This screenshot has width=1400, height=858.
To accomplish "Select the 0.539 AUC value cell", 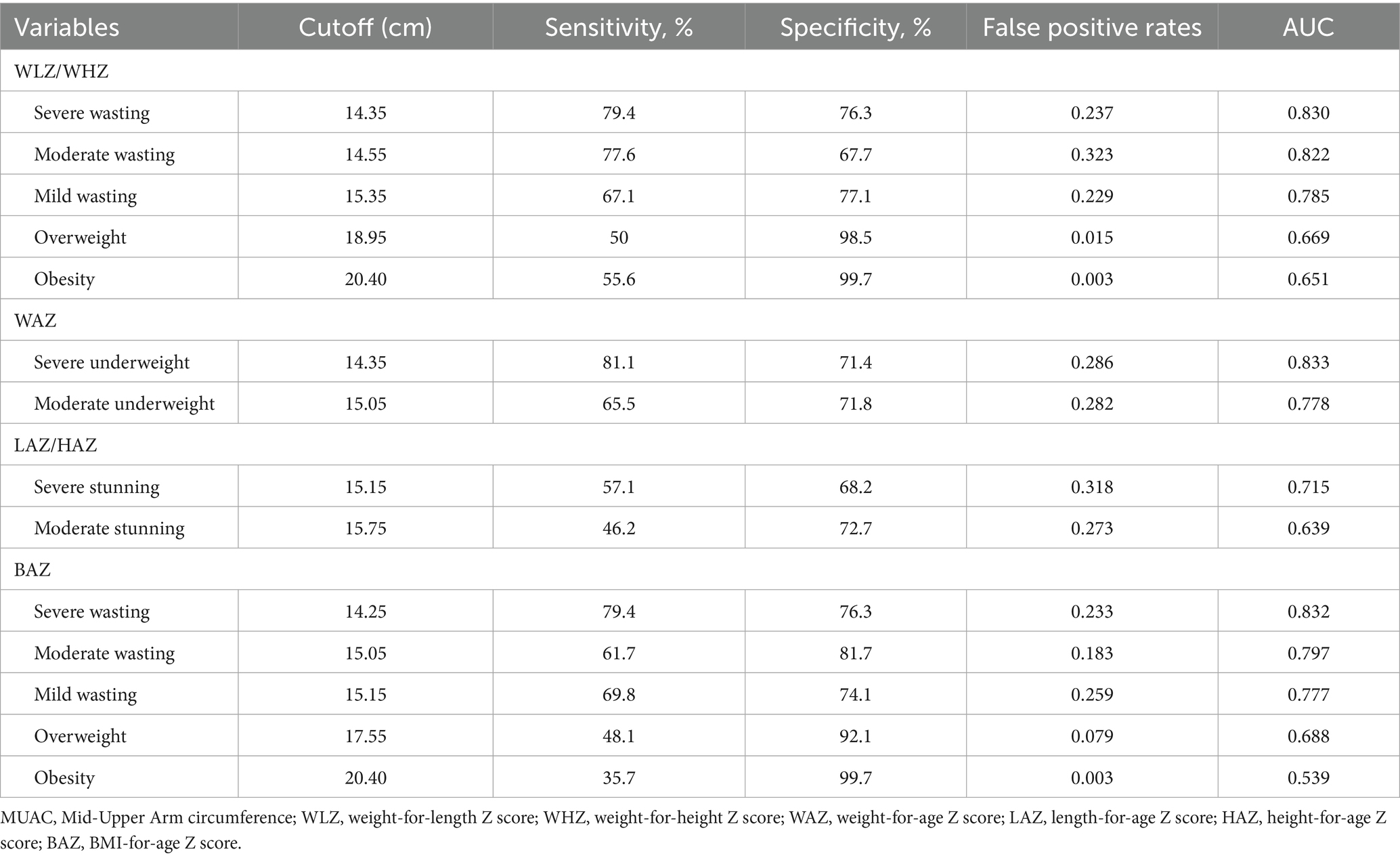I will pyautogui.click(x=1308, y=777).
